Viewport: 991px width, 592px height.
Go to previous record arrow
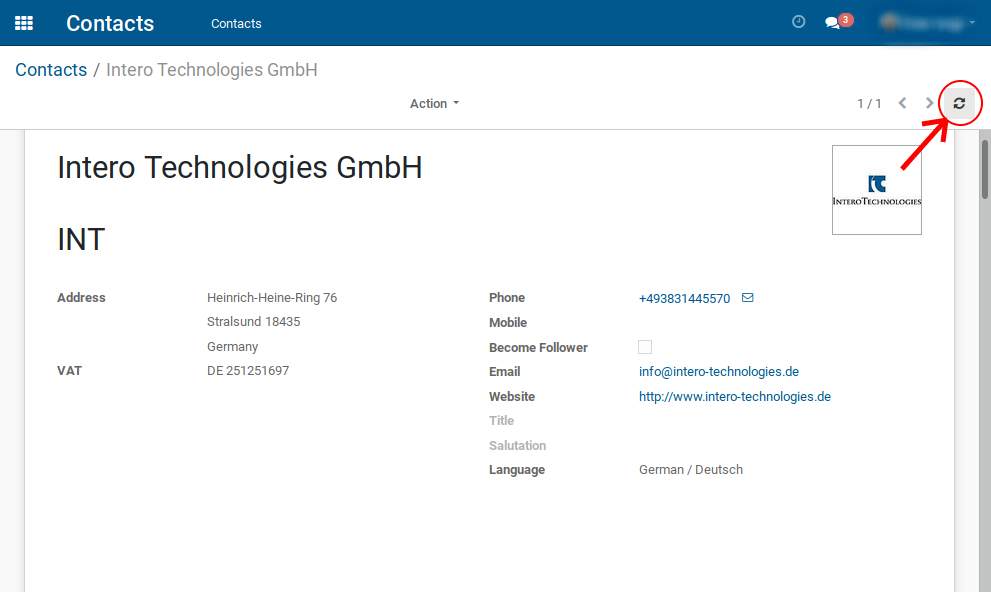click(x=903, y=103)
